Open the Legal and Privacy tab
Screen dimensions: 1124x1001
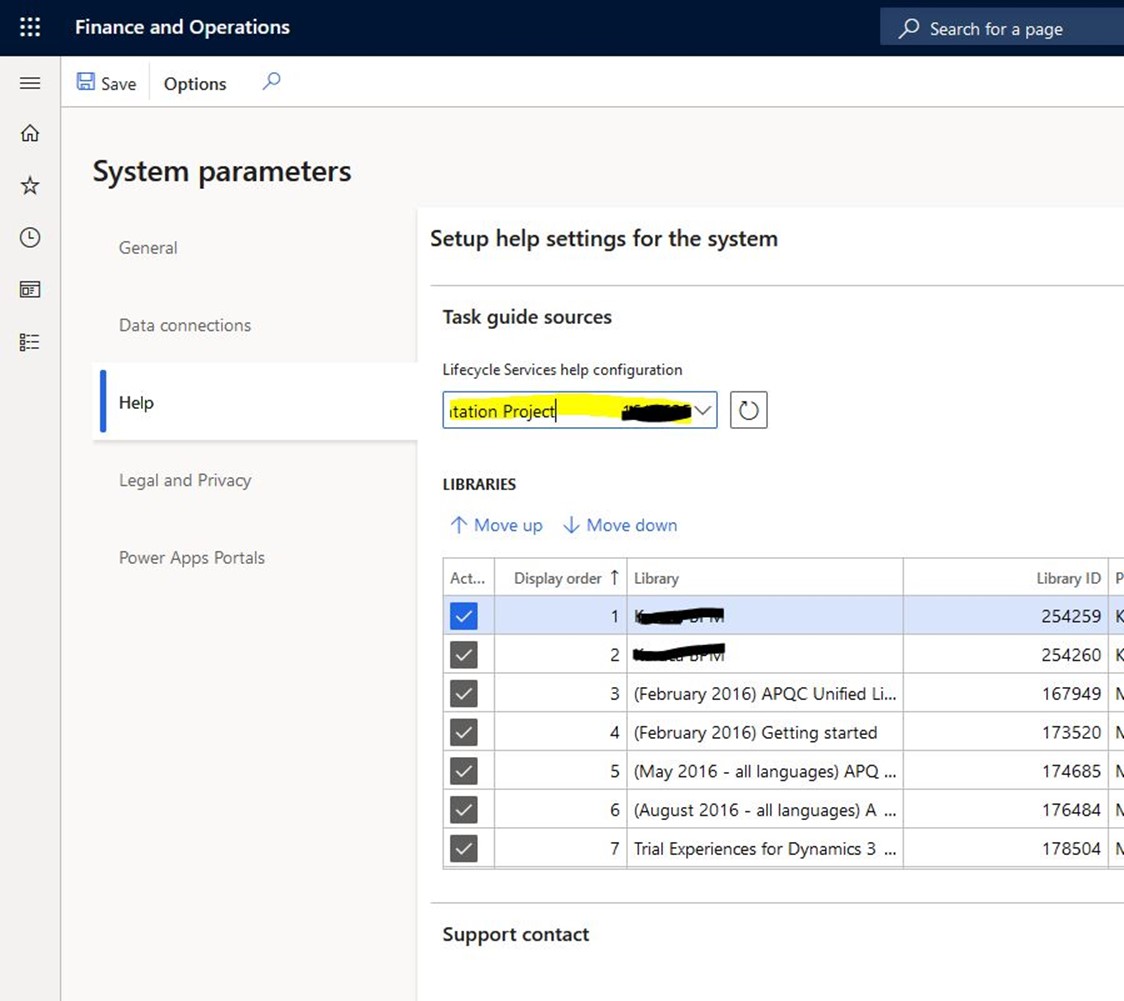(x=185, y=480)
